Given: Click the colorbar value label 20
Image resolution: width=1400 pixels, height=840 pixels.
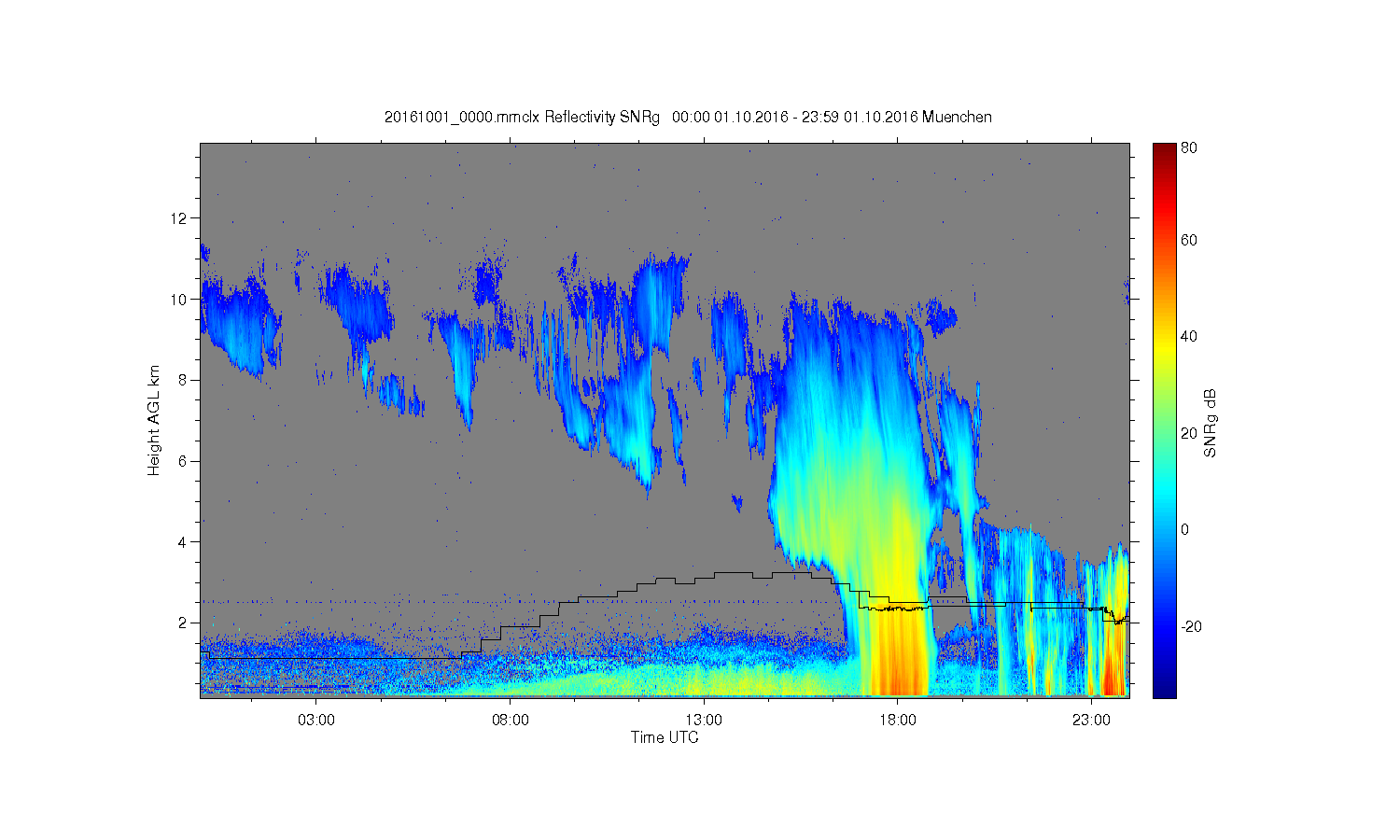Looking at the screenshot, I should [1189, 433].
